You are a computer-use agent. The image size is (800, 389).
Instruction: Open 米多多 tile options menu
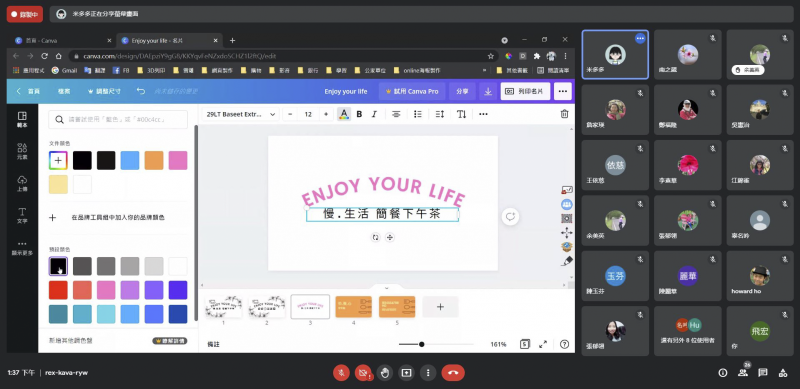click(640, 38)
